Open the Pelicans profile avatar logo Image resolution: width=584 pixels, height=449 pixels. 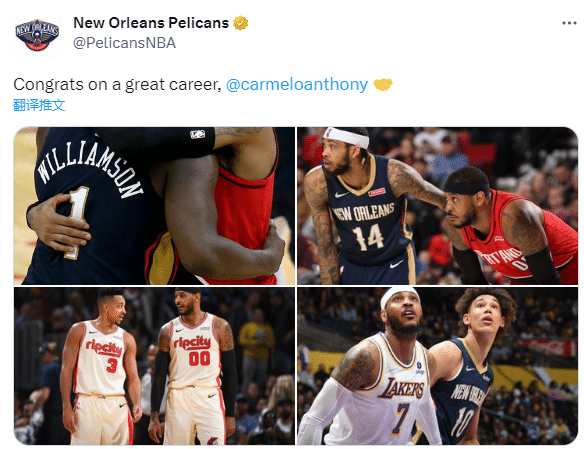[x=37, y=36]
